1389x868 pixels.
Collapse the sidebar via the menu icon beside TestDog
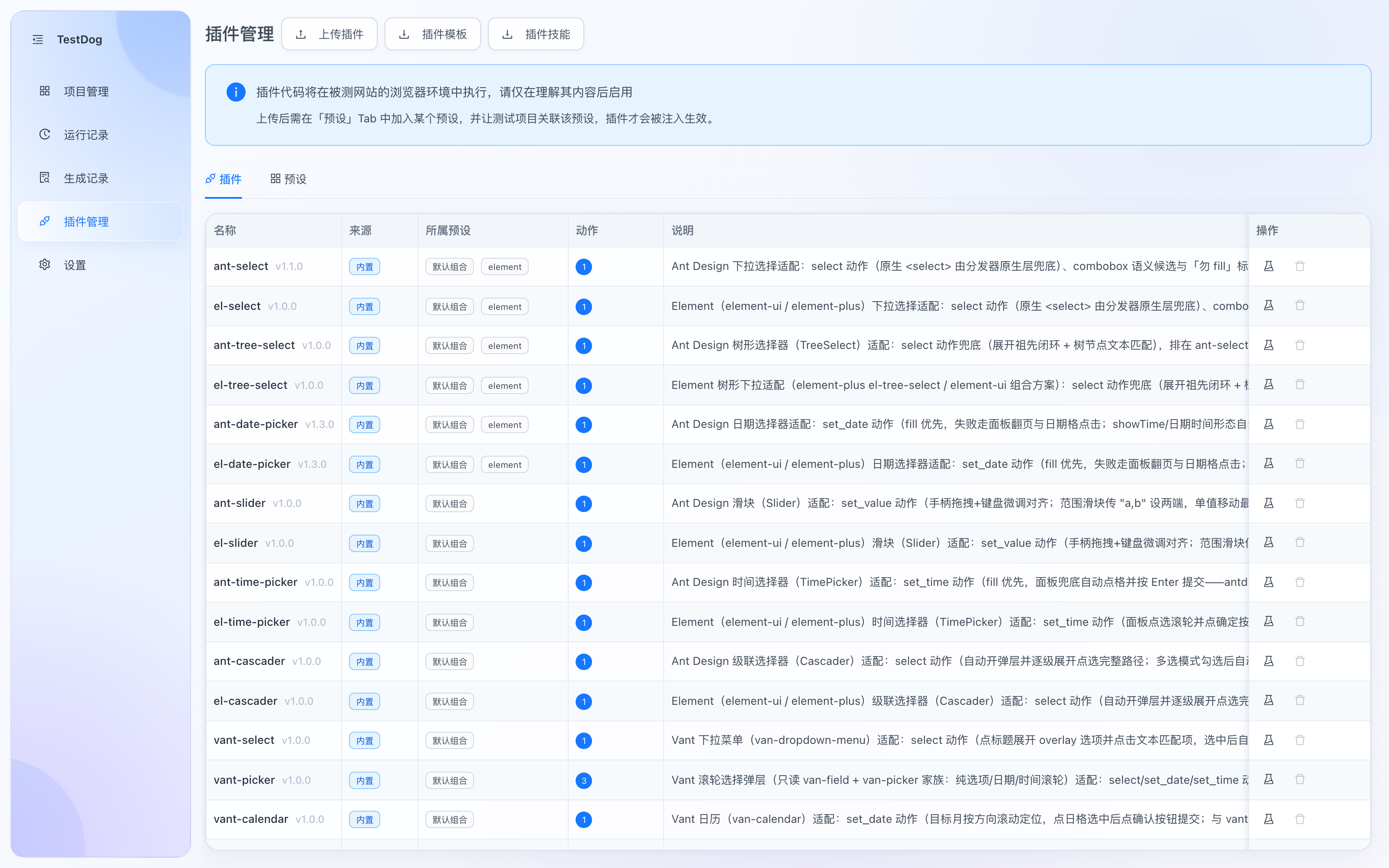[x=38, y=39]
